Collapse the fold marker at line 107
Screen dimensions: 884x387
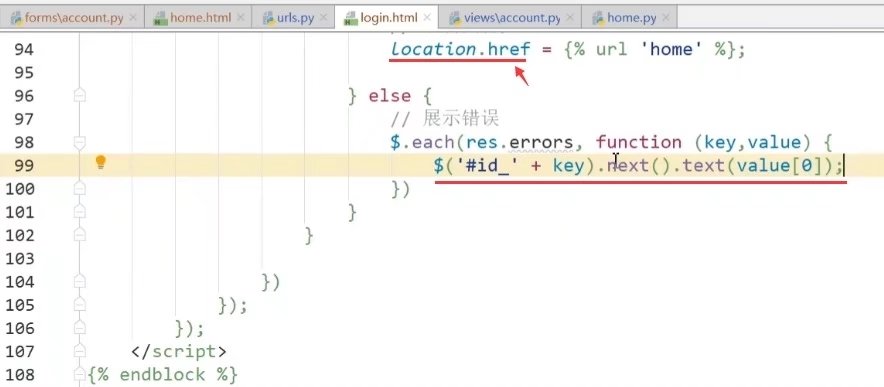[79, 350]
